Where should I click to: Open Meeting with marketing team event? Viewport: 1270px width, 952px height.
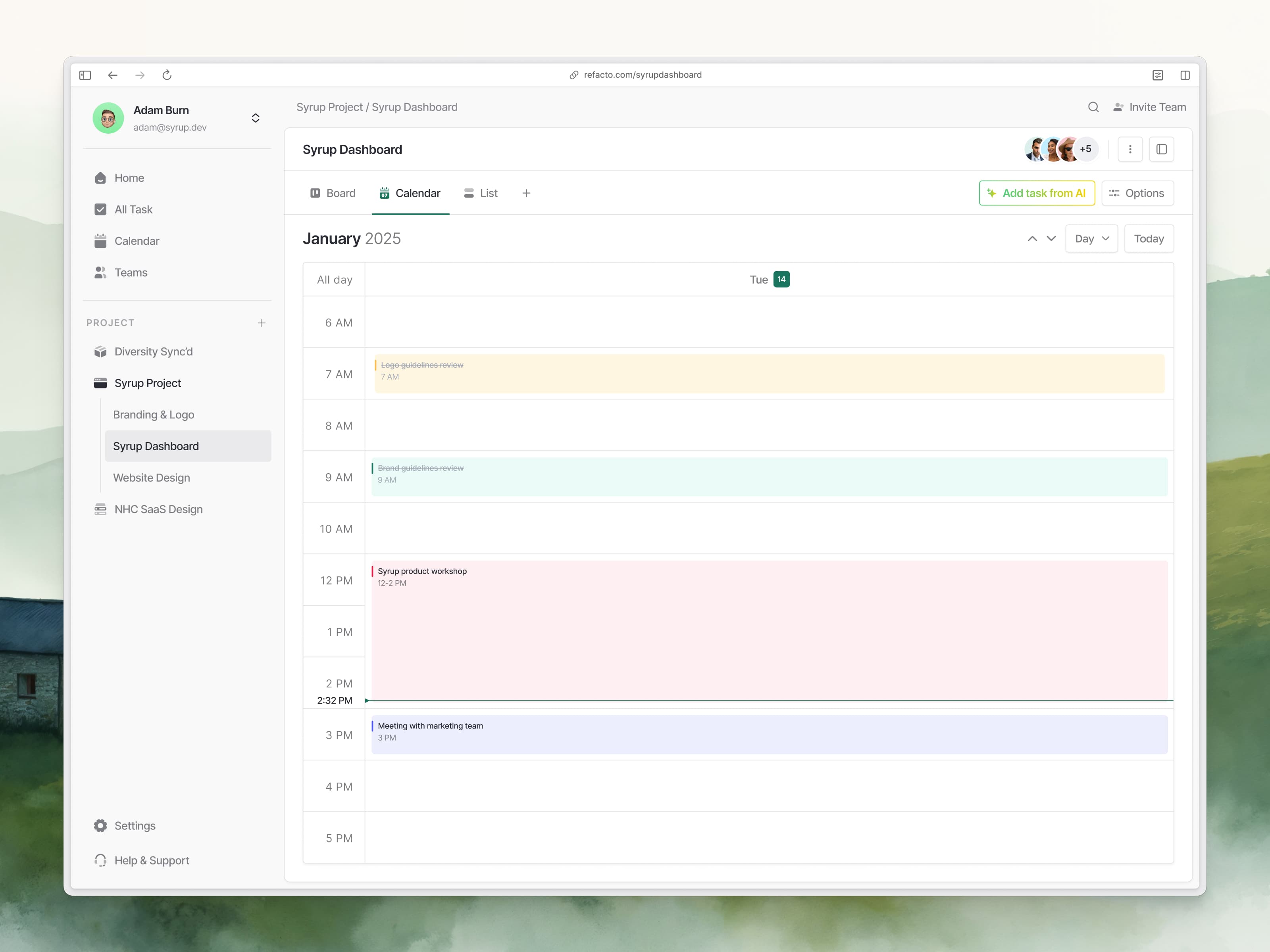pos(770,735)
